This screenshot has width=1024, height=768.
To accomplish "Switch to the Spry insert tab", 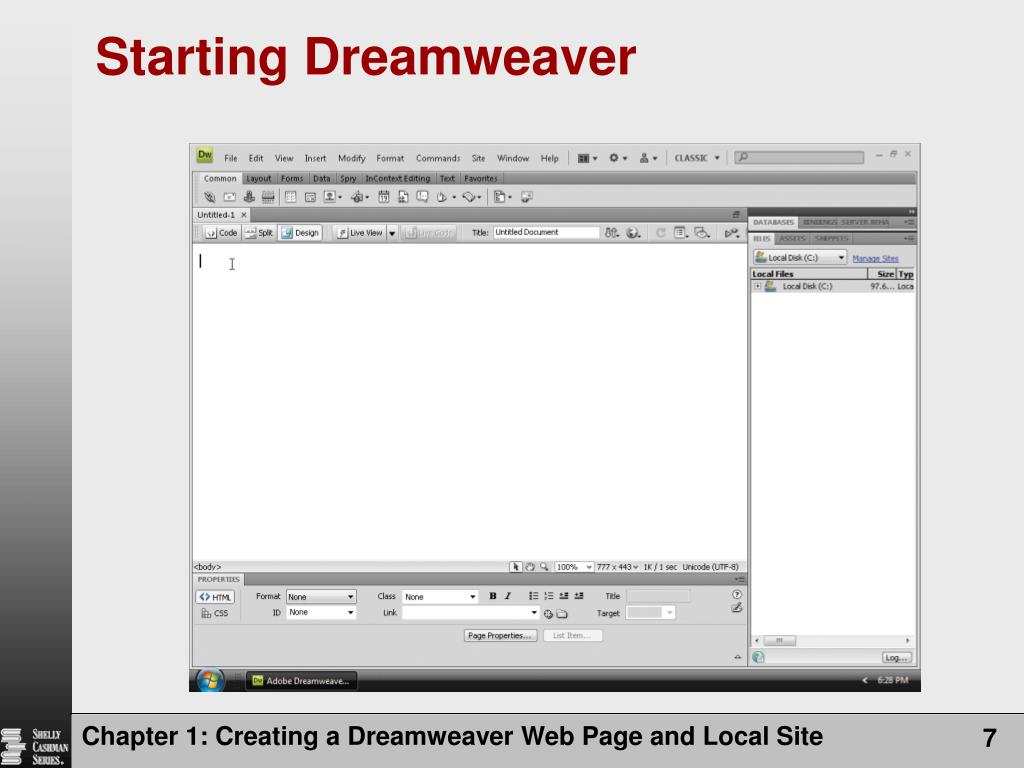I will [x=348, y=178].
